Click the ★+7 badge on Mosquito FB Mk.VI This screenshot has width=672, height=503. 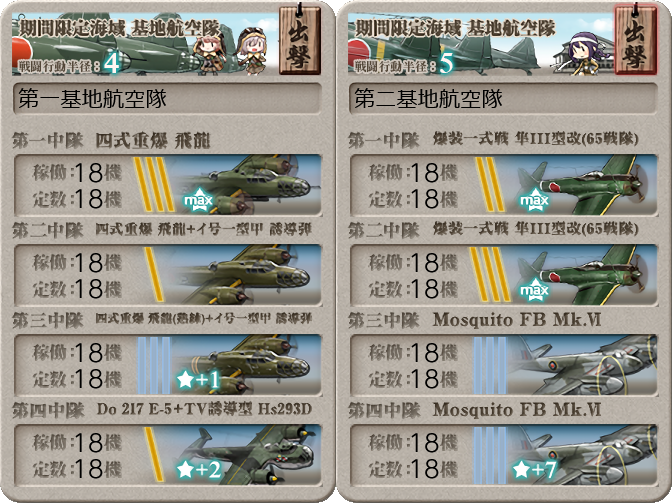click(x=535, y=470)
